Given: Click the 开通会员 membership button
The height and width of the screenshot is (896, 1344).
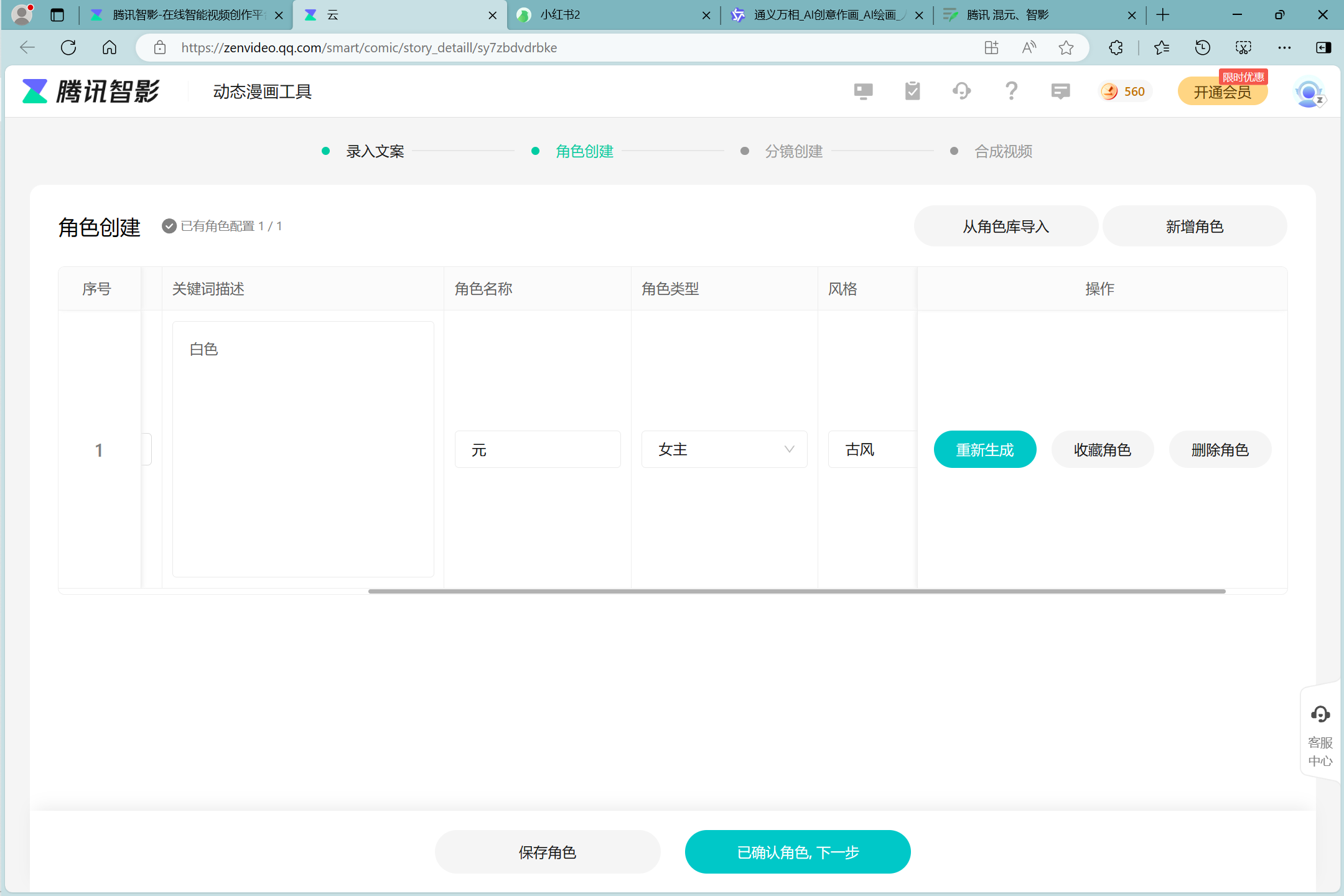Looking at the screenshot, I should 1224,92.
